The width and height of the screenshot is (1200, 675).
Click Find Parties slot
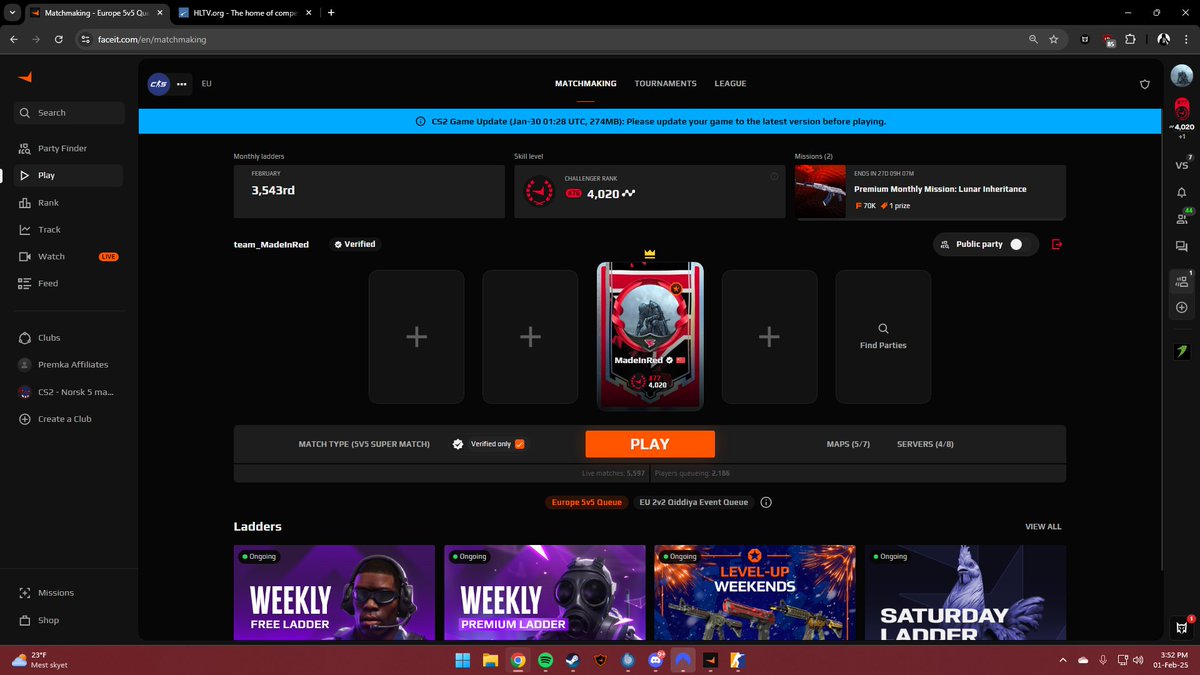coord(883,337)
